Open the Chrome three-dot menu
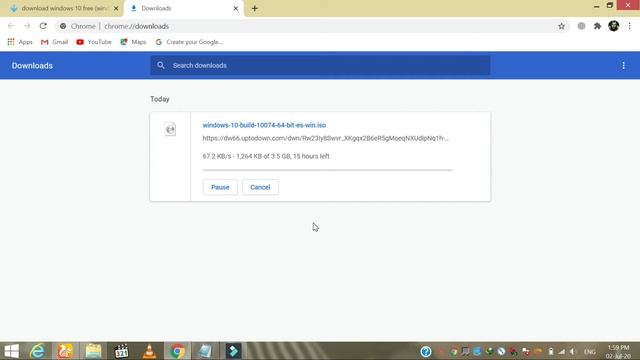Viewport: 640px width, 360px height. pos(629,26)
